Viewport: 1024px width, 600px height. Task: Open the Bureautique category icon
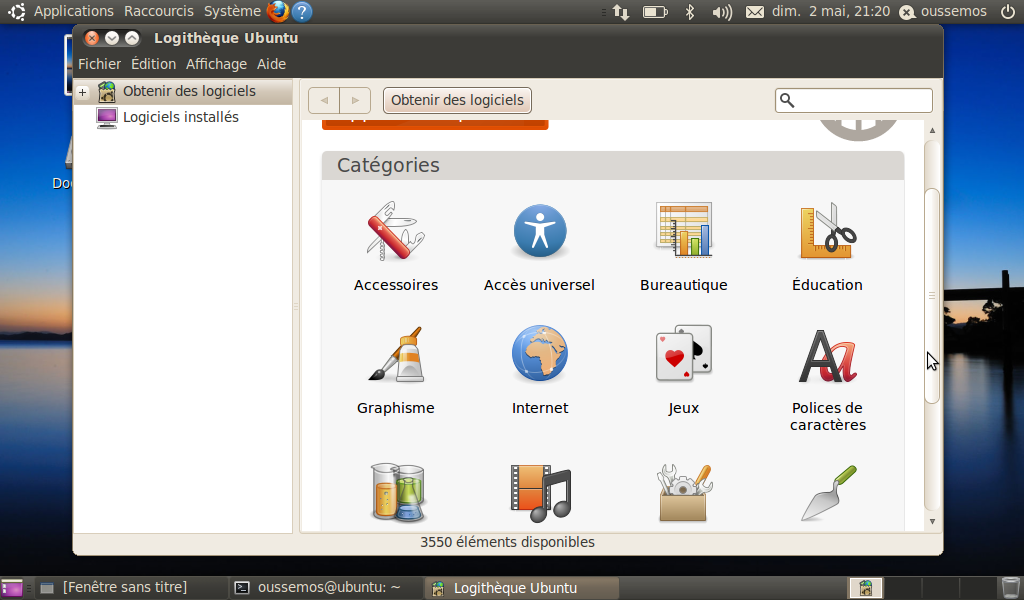point(684,231)
